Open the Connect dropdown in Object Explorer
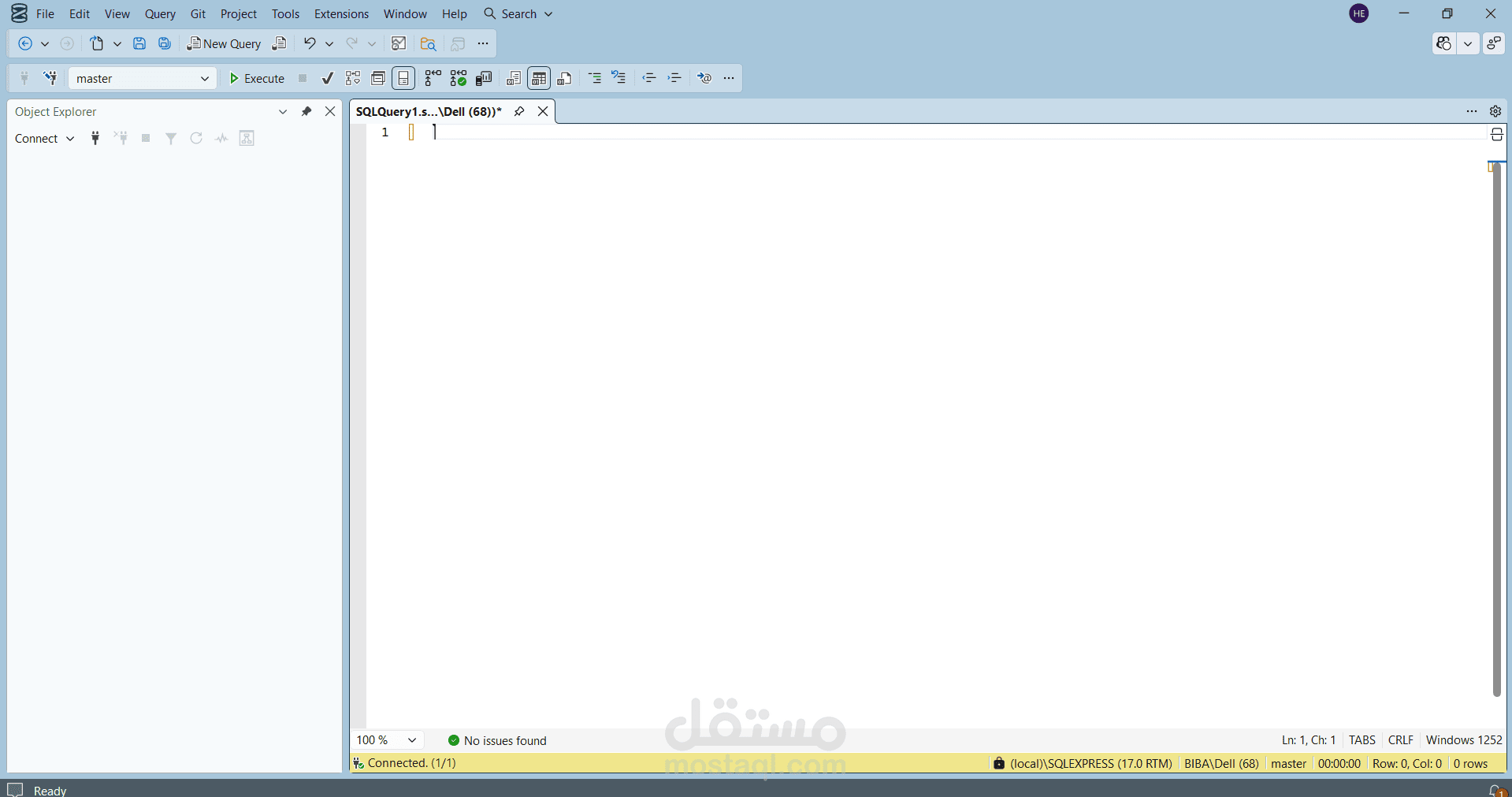 (x=44, y=139)
